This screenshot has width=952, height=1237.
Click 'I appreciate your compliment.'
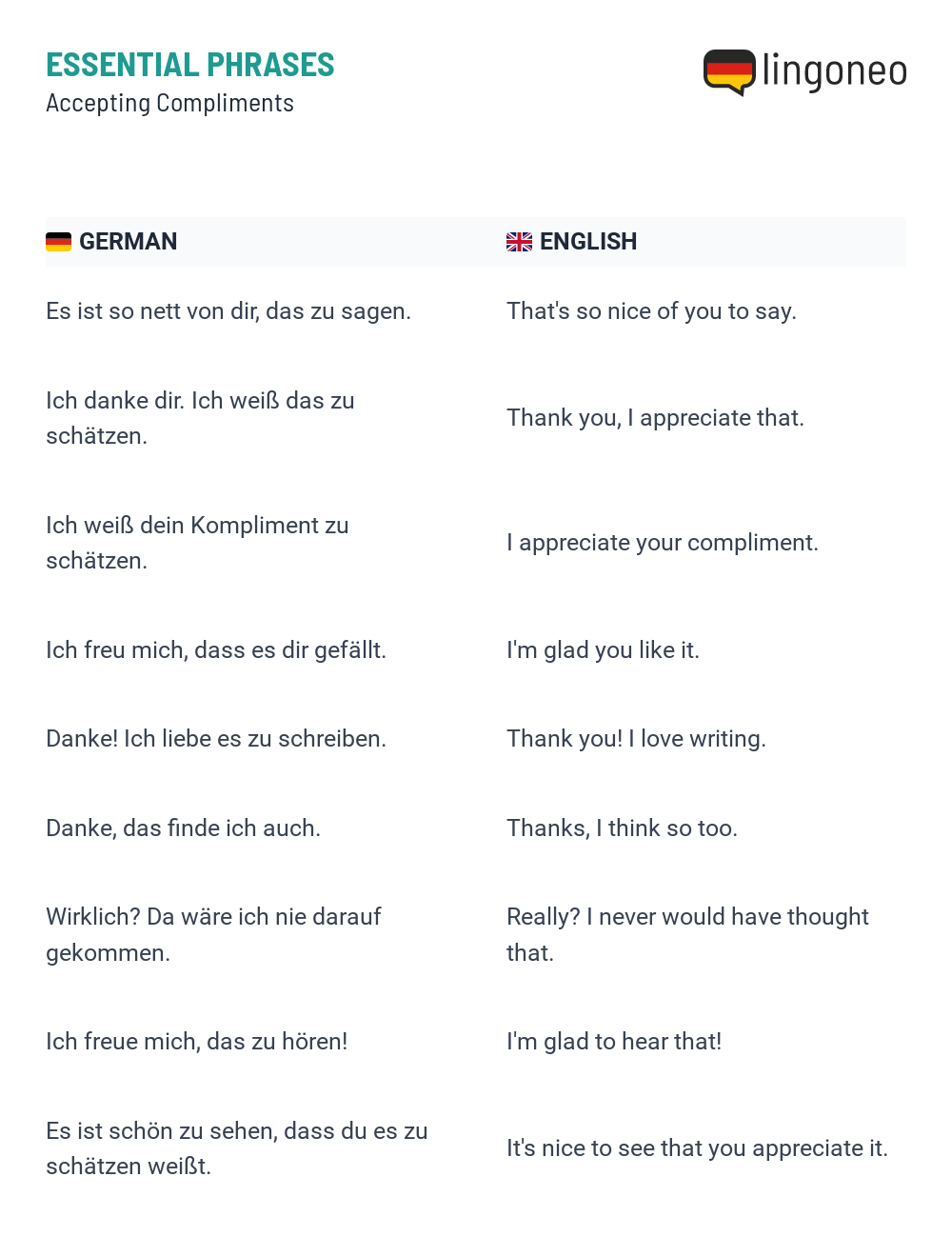(663, 543)
